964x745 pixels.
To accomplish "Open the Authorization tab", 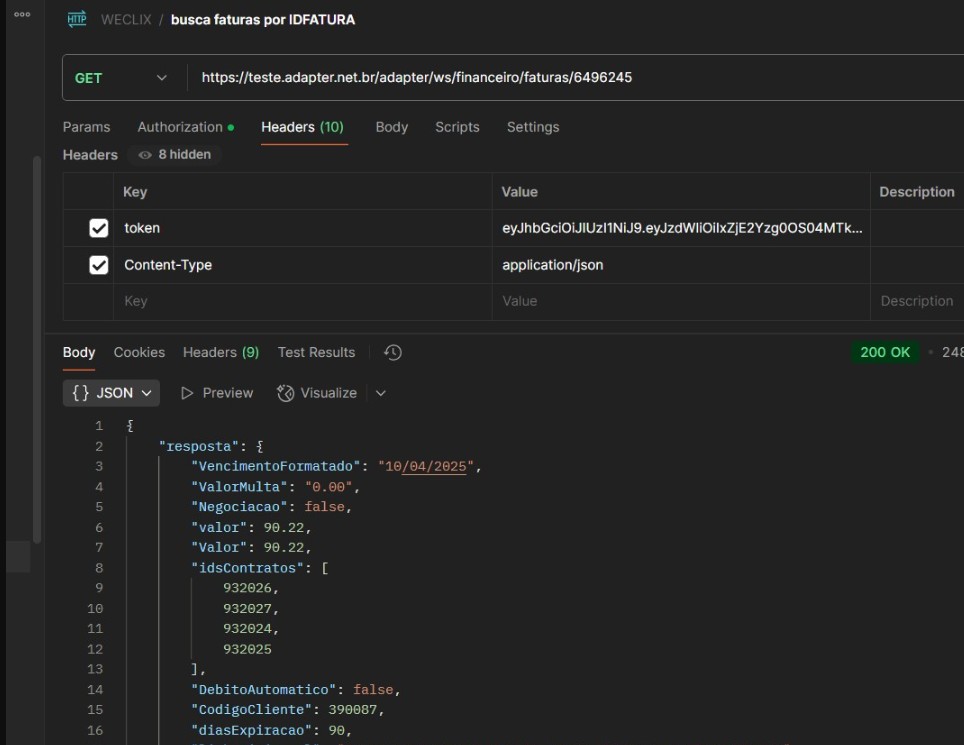I will point(180,127).
